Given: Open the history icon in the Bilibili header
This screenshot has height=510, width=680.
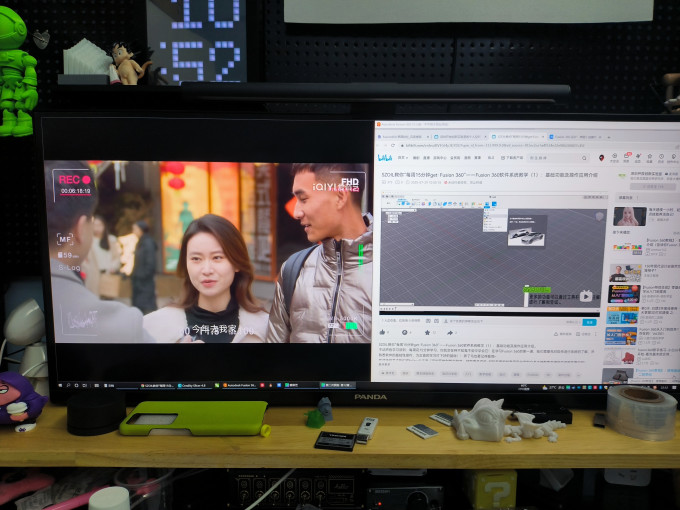Looking at the screenshot, I should (661, 157).
